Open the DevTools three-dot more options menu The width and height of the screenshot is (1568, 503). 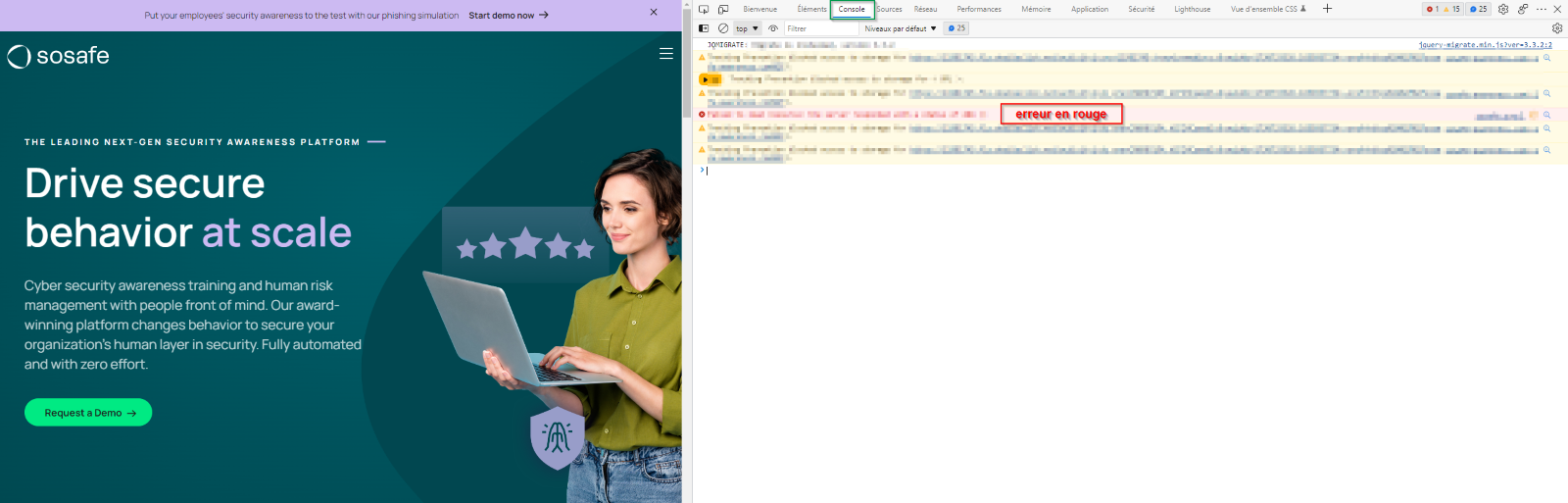pyautogui.click(x=1541, y=9)
